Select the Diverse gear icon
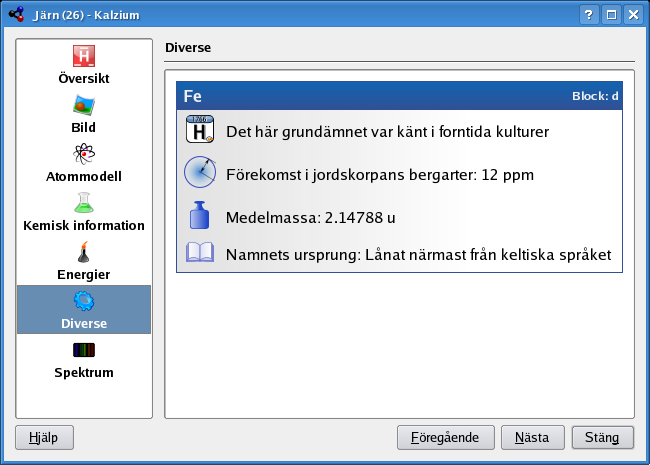This screenshot has height=465, width=650. 84,301
